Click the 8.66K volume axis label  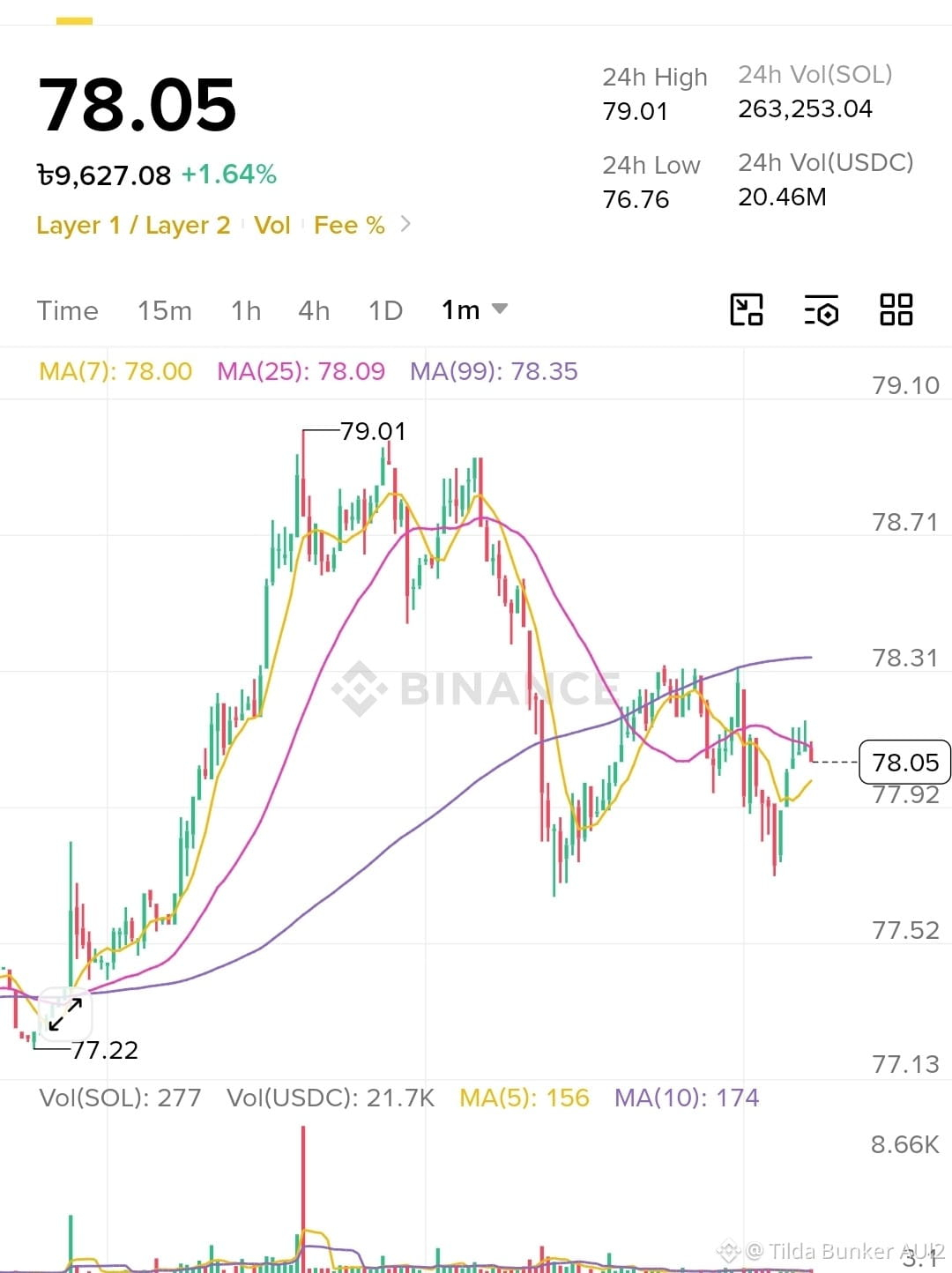[x=905, y=1144]
